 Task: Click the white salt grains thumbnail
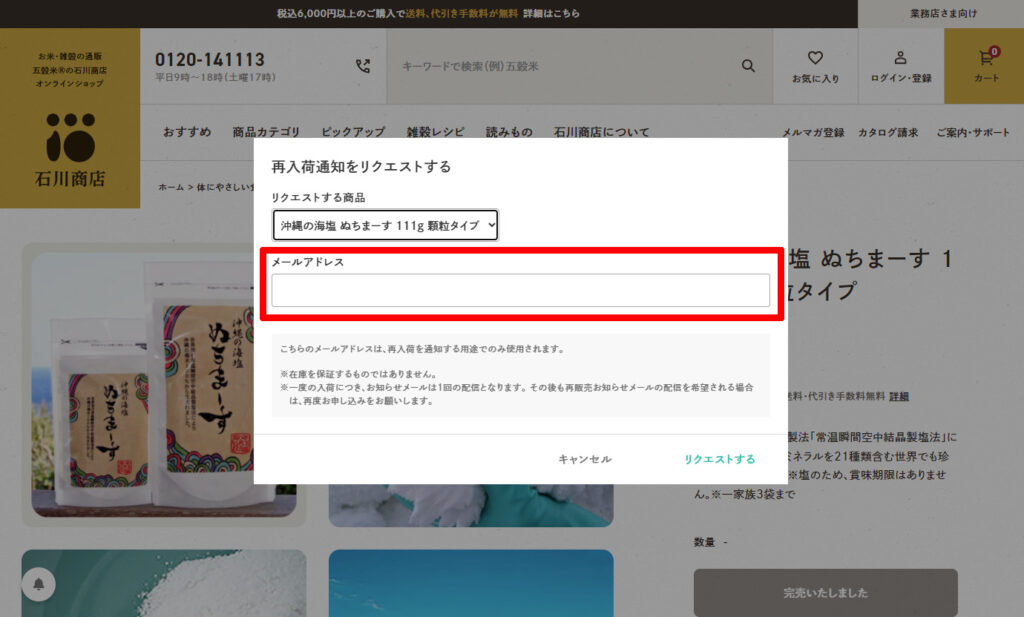[x=164, y=583]
